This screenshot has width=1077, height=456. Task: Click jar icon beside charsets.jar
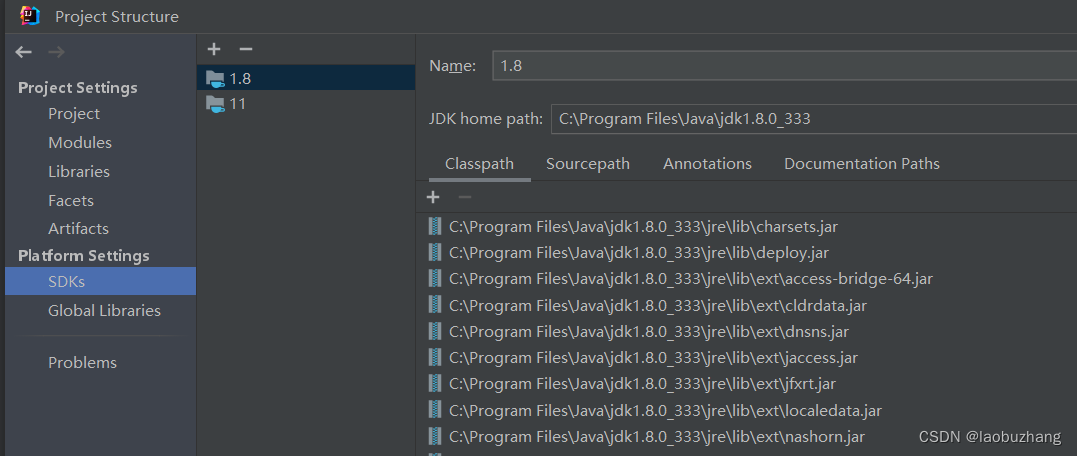[435, 226]
